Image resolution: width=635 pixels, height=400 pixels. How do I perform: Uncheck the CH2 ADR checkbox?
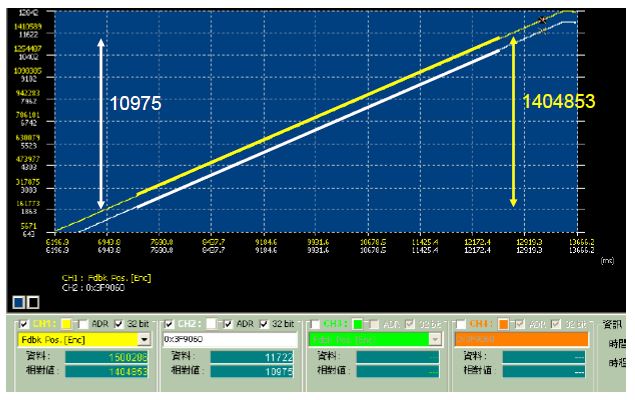(230, 325)
